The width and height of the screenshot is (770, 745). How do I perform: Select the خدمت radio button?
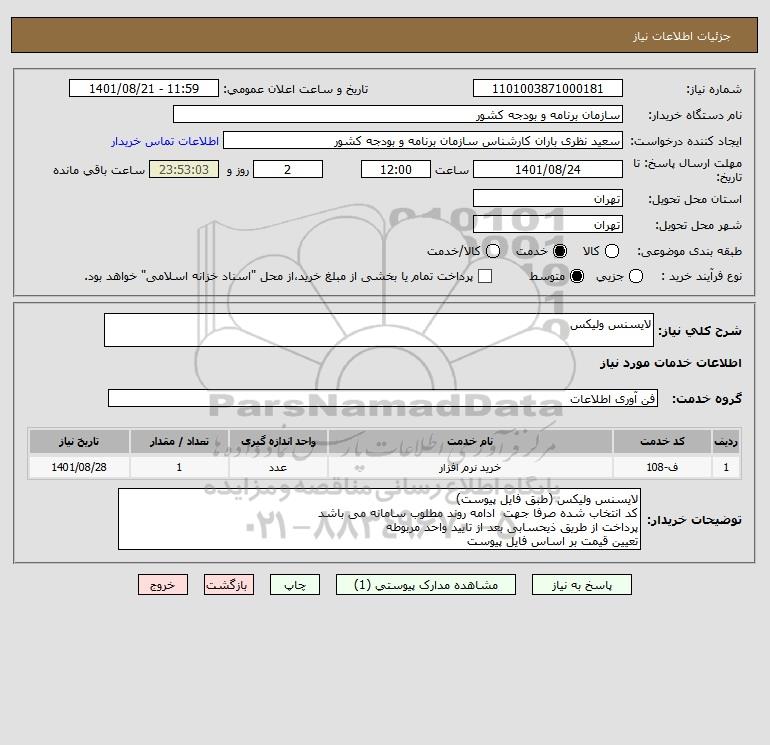(x=559, y=251)
